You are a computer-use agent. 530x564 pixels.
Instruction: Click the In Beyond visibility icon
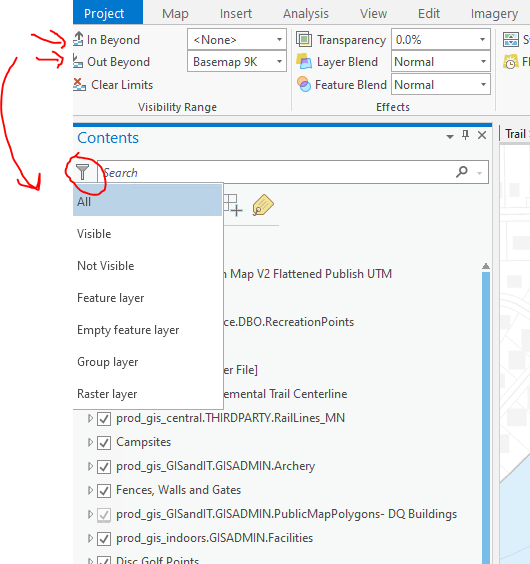[78, 39]
